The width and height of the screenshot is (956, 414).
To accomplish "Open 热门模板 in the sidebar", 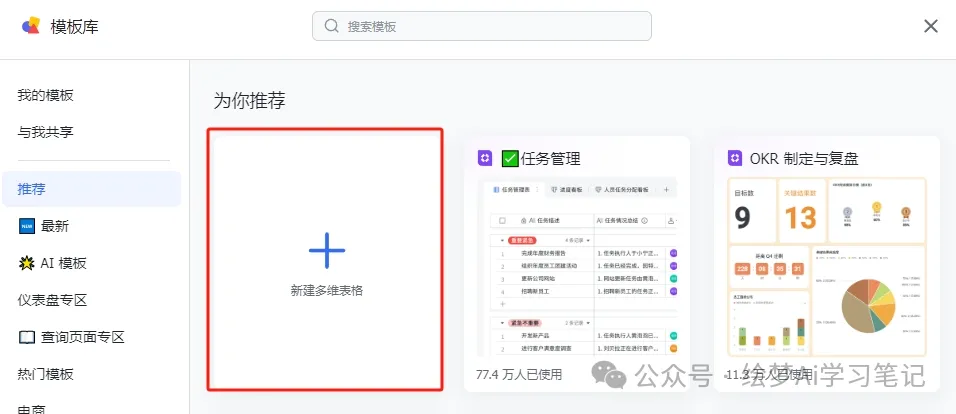I will point(46,374).
